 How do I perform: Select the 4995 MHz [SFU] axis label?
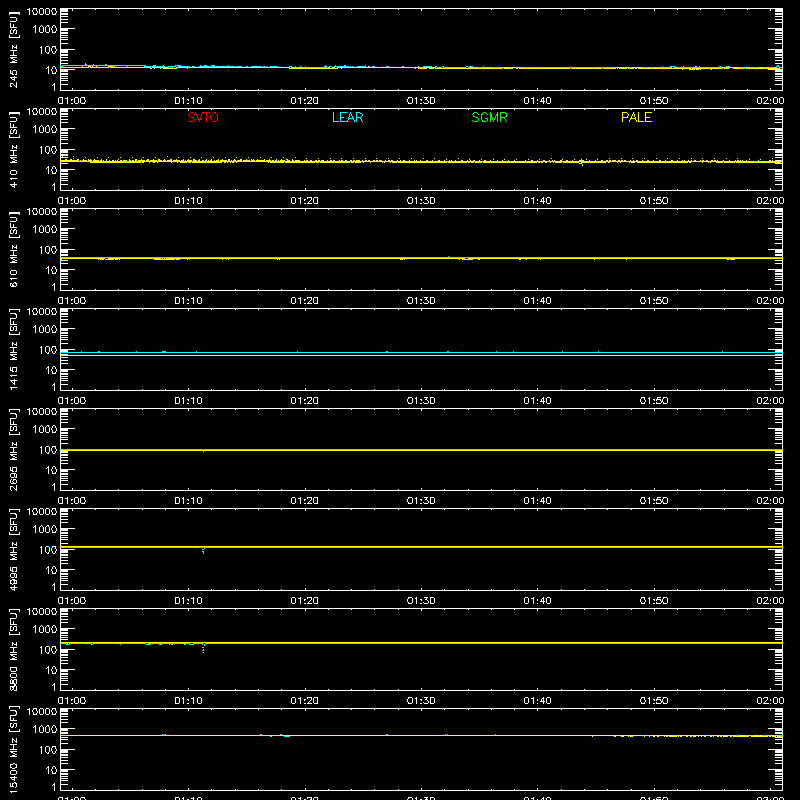click(13, 549)
